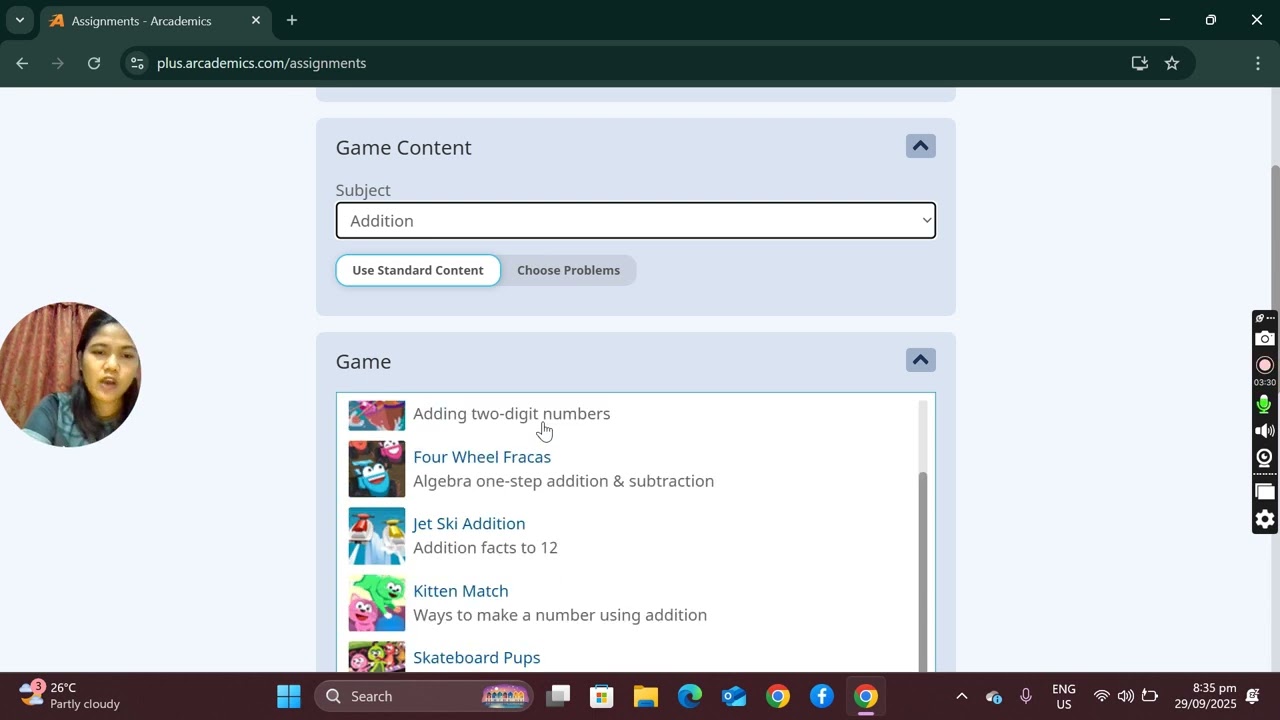Open site information icon in address bar

pyautogui.click(x=137, y=63)
